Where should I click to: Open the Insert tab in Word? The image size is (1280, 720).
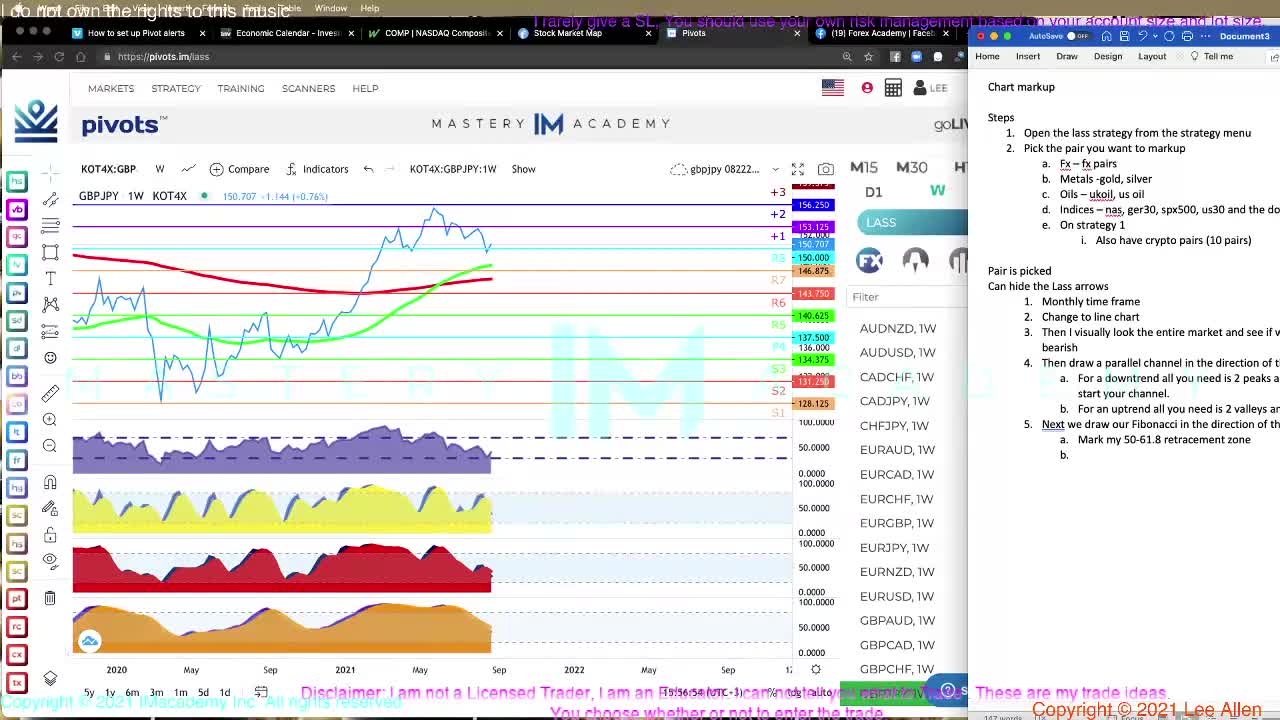[x=1028, y=56]
